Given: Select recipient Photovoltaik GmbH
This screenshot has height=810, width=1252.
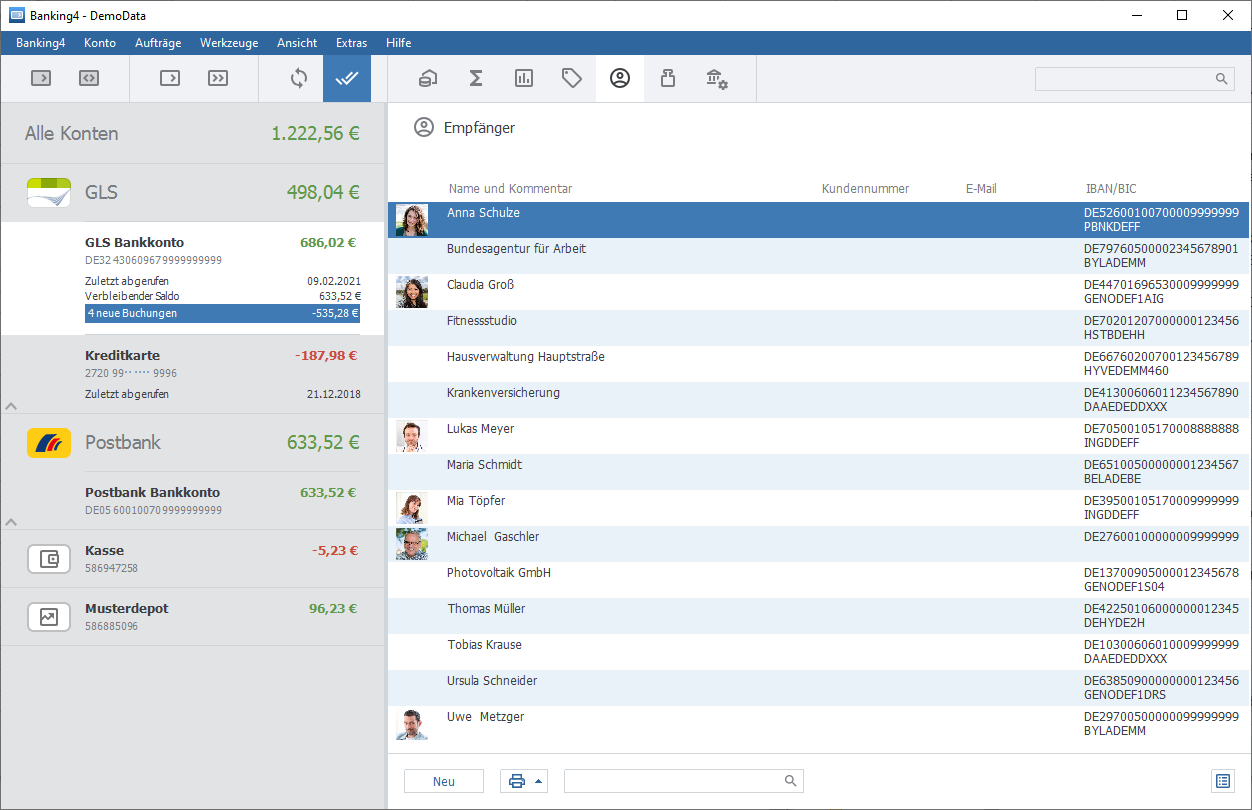Looking at the screenshot, I should click(x=819, y=580).
